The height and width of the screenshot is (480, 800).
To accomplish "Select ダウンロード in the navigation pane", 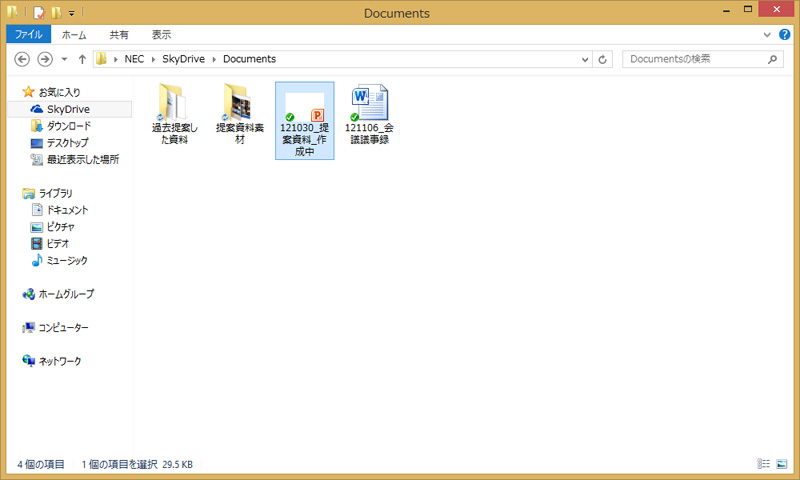I will (68, 126).
